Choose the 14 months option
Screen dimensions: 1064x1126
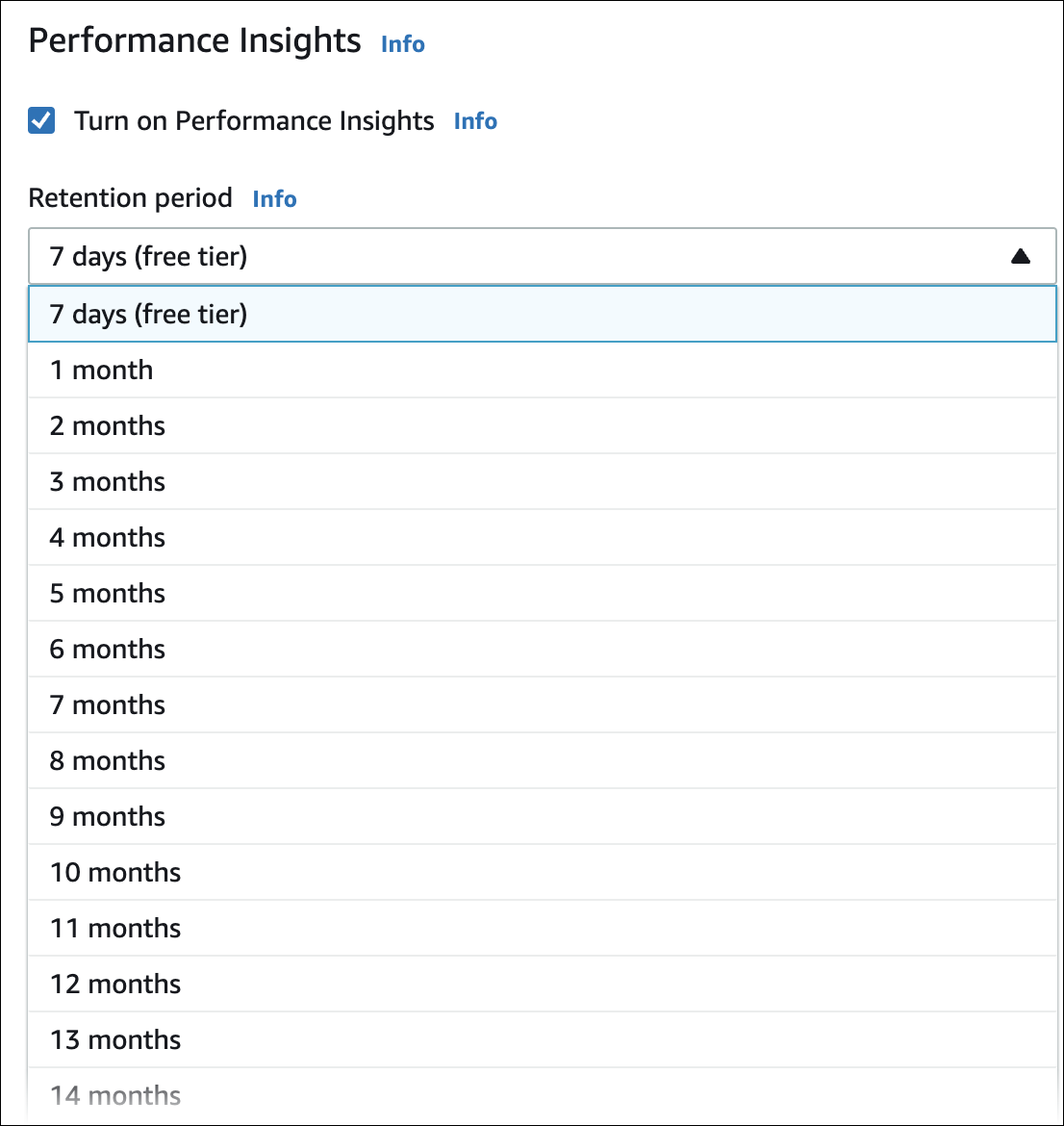114,1095
